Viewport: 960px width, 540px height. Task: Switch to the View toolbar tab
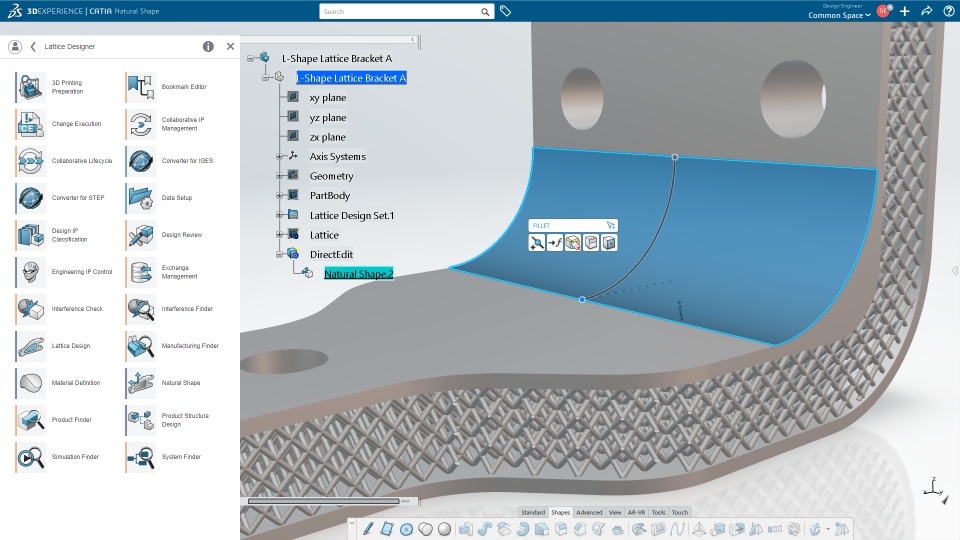coord(615,512)
